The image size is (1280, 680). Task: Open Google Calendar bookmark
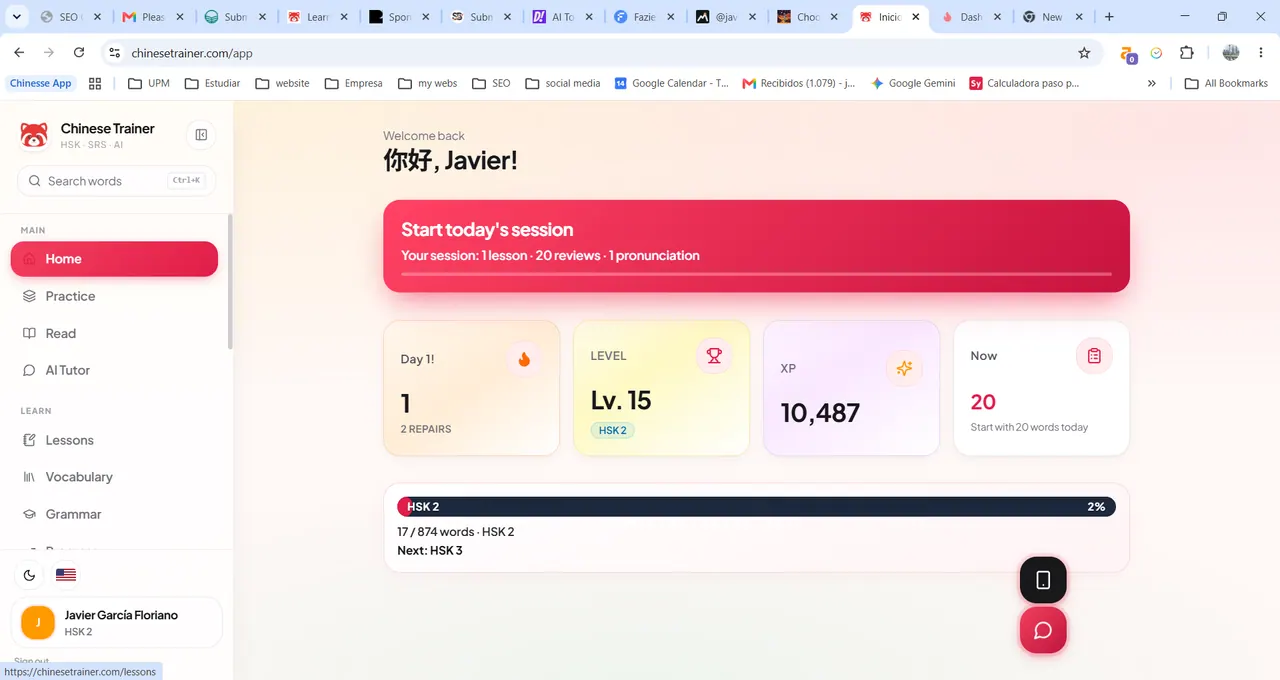(671, 83)
